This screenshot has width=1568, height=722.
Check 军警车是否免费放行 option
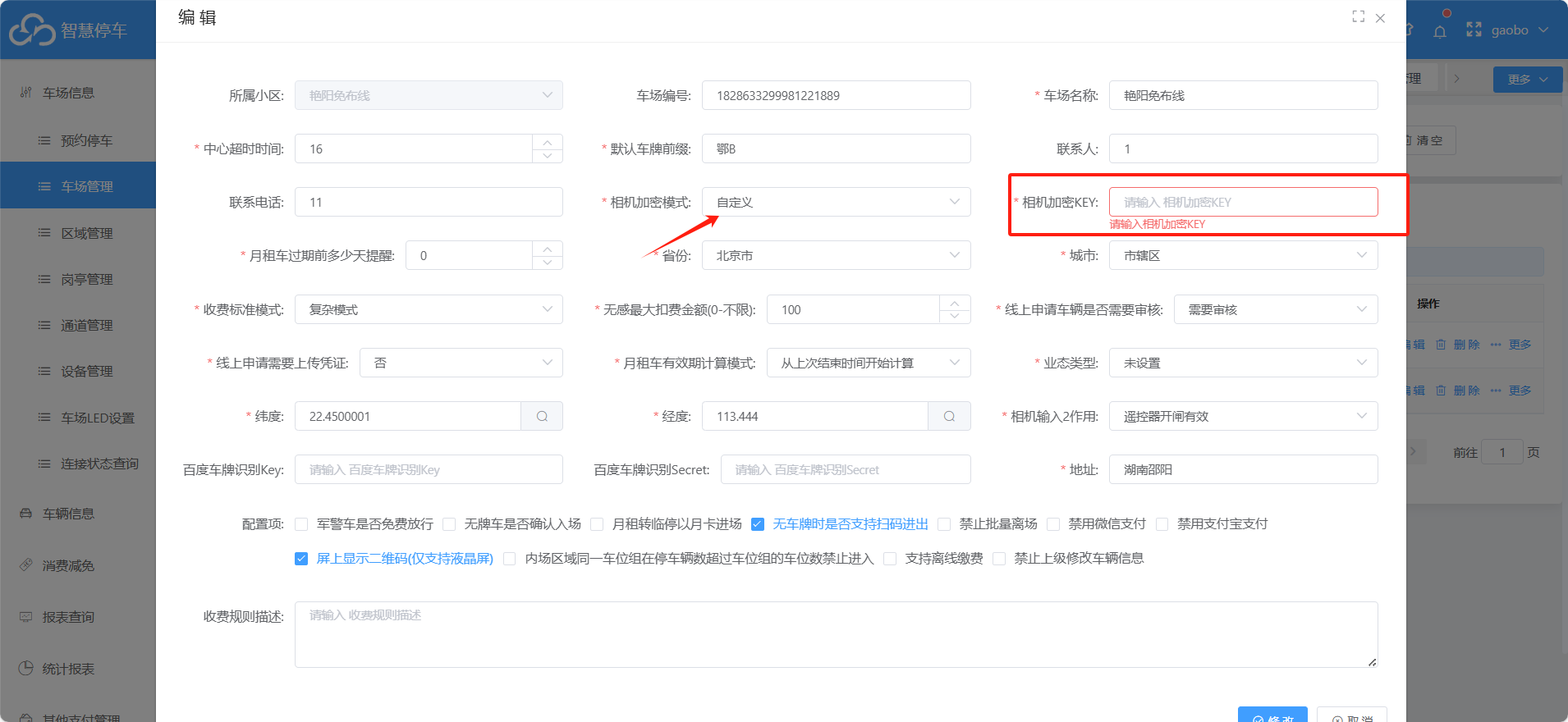[301, 524]
